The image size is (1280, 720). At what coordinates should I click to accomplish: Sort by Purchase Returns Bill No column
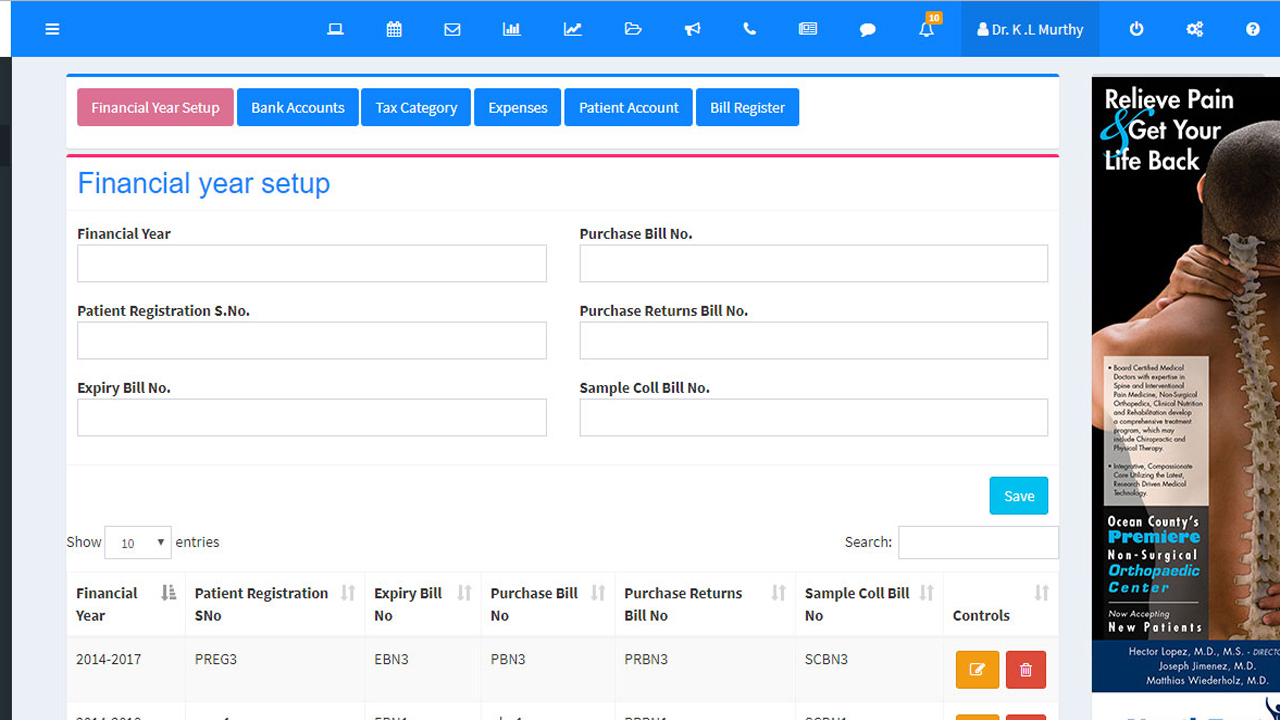point(705,604)
